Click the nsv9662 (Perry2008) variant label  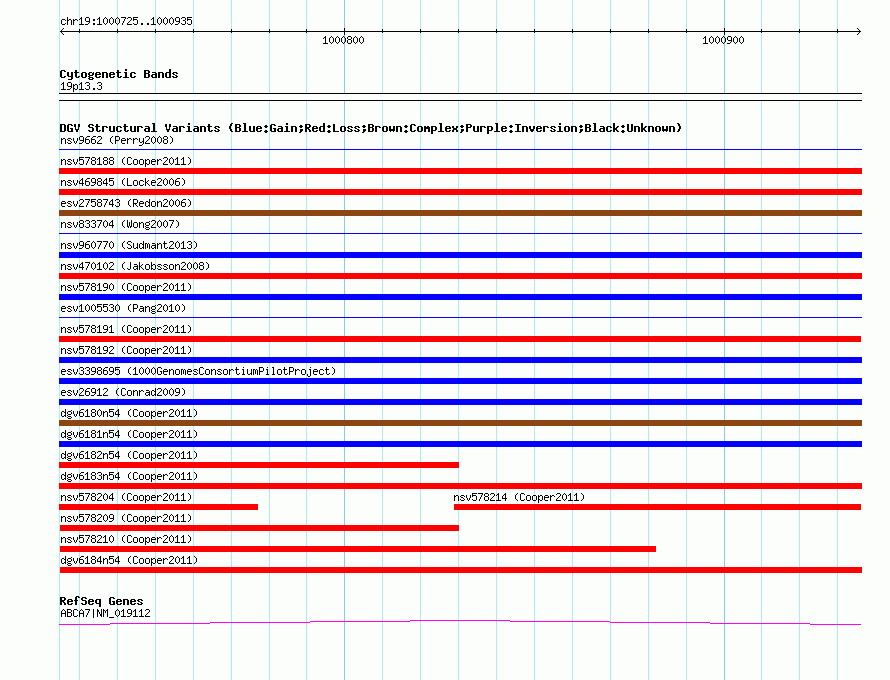(117, 140)
